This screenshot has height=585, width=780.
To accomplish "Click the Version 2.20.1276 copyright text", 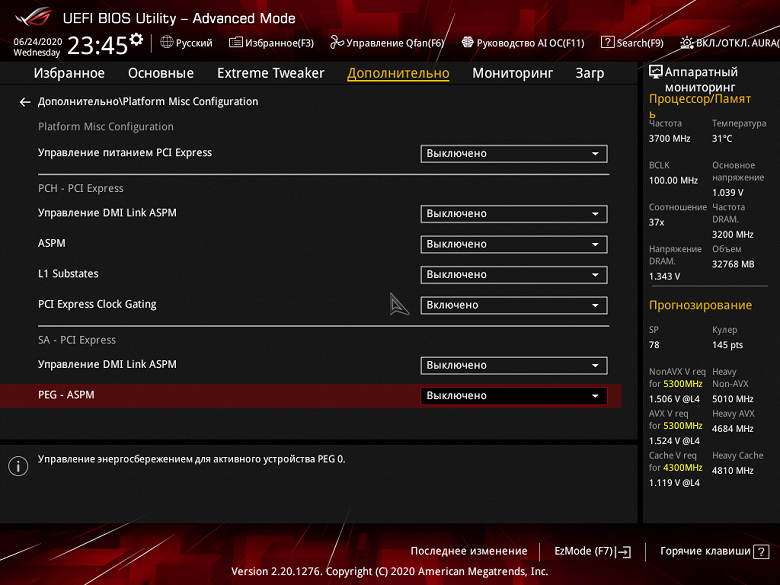I will 390,571.
